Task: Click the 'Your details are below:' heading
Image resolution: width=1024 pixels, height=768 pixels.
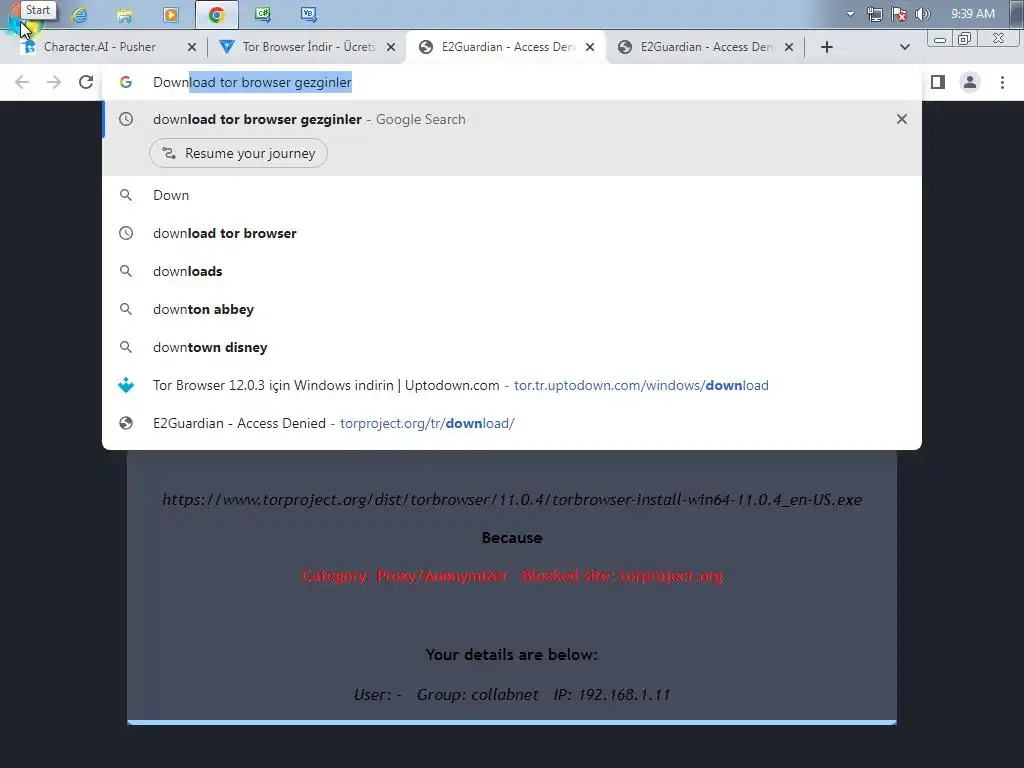Action: pos(511,654)
